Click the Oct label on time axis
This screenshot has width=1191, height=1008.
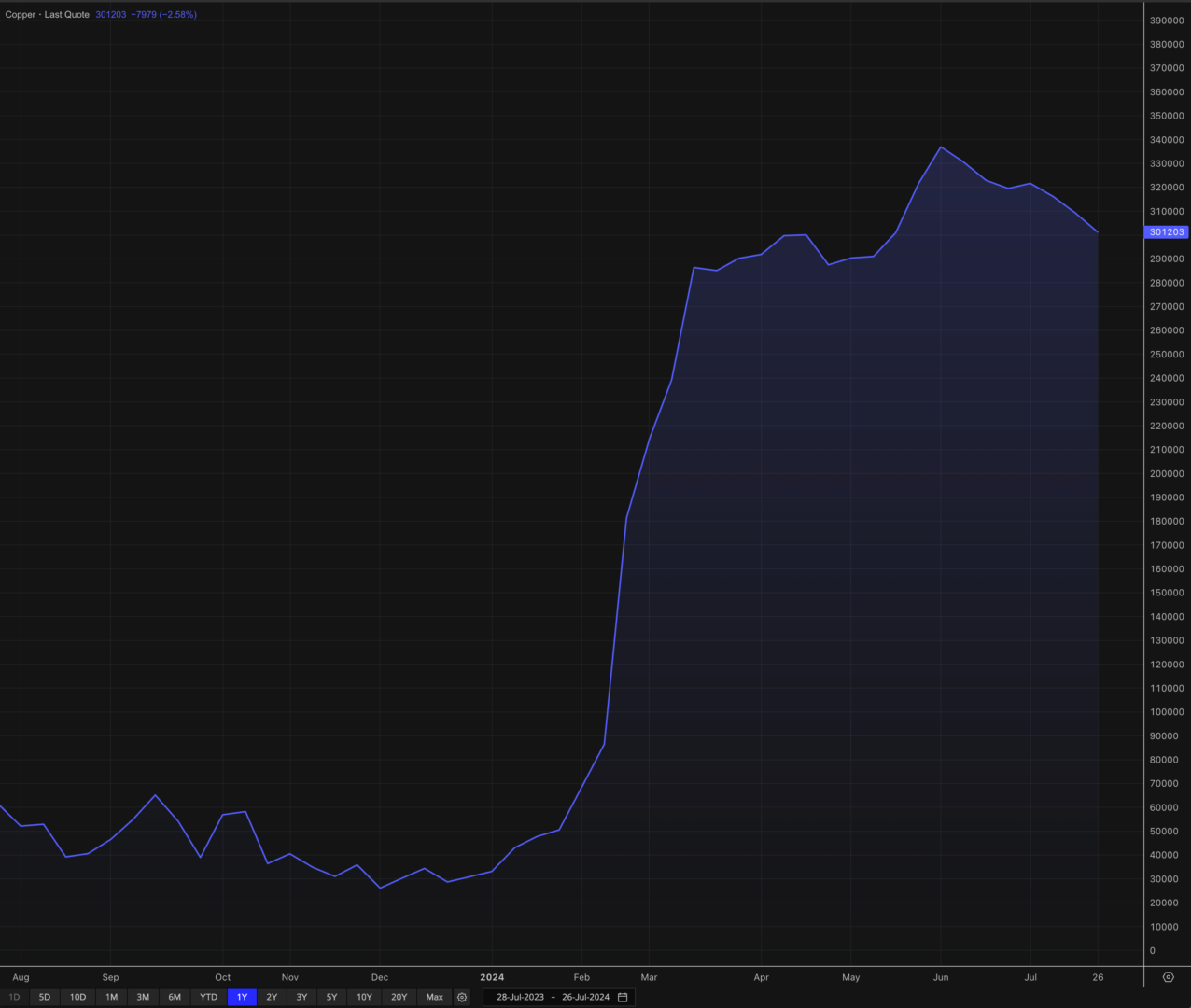[222, 977]
